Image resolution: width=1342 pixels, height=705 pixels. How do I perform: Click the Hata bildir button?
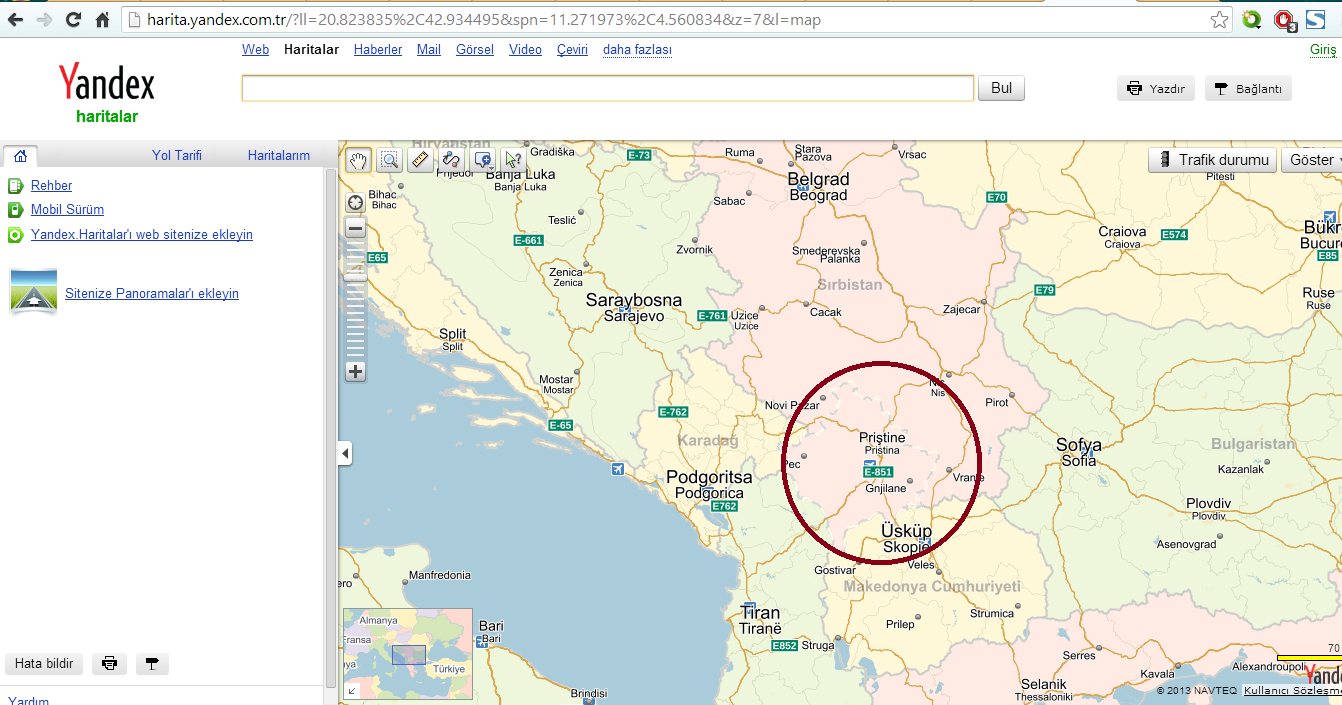coord(44,664)
